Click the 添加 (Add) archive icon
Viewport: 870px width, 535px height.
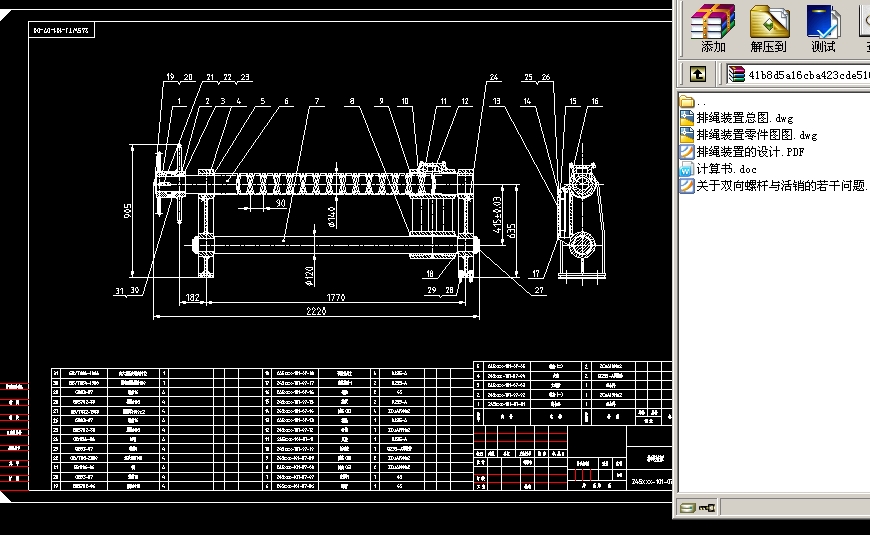(x=713, y=27)
